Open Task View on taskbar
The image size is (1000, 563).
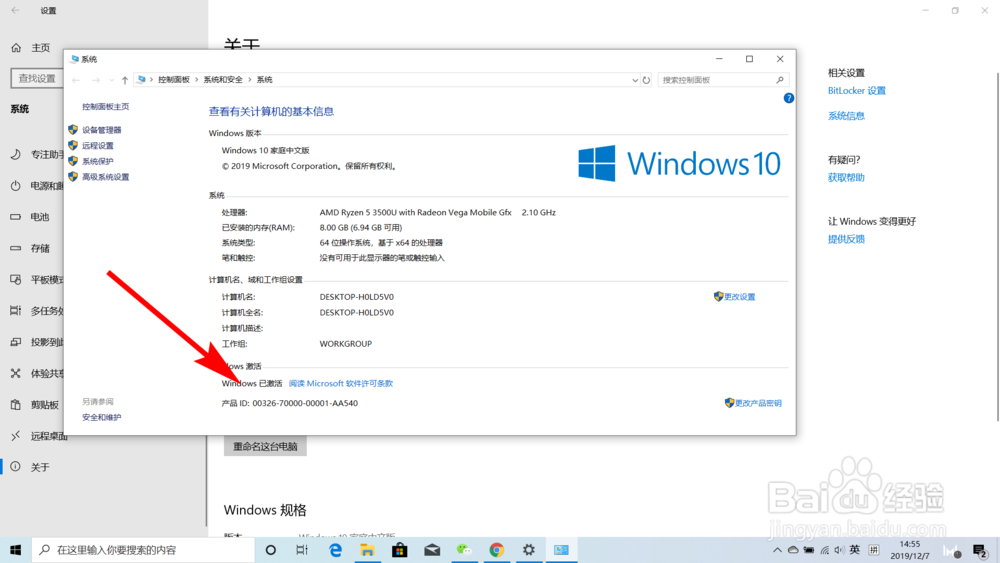pyautogui.click(x=302, y=550)
